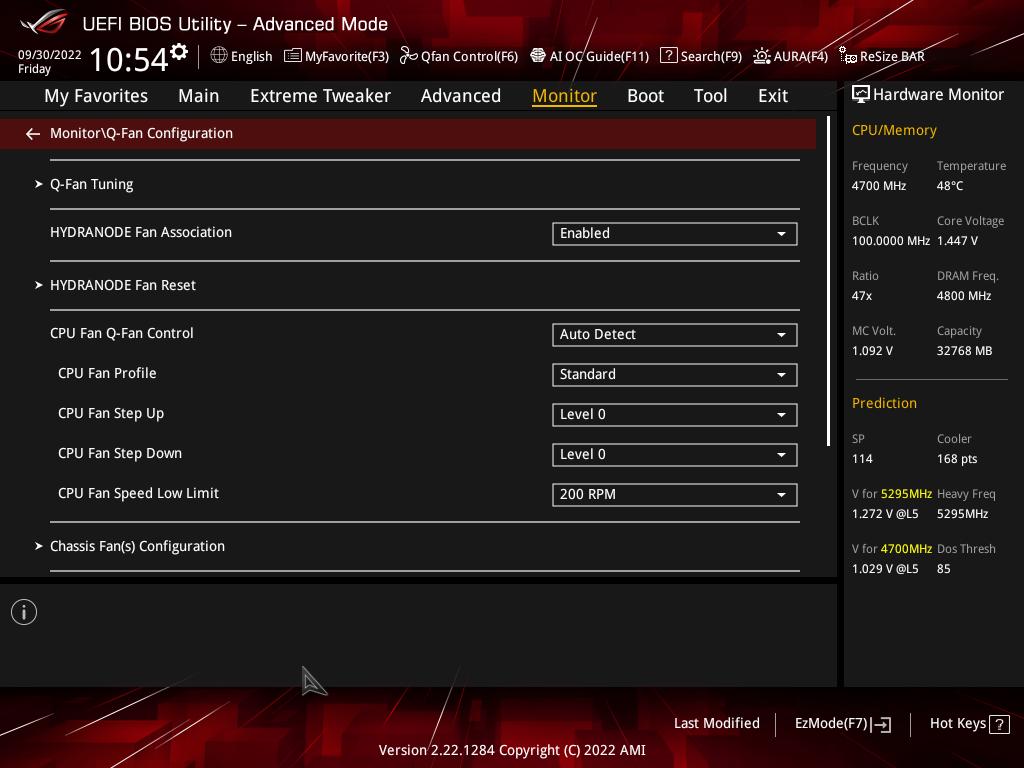Click the EzMode(F7) switch button
This screenshot has width=1024, height=768.
point(842,724)
